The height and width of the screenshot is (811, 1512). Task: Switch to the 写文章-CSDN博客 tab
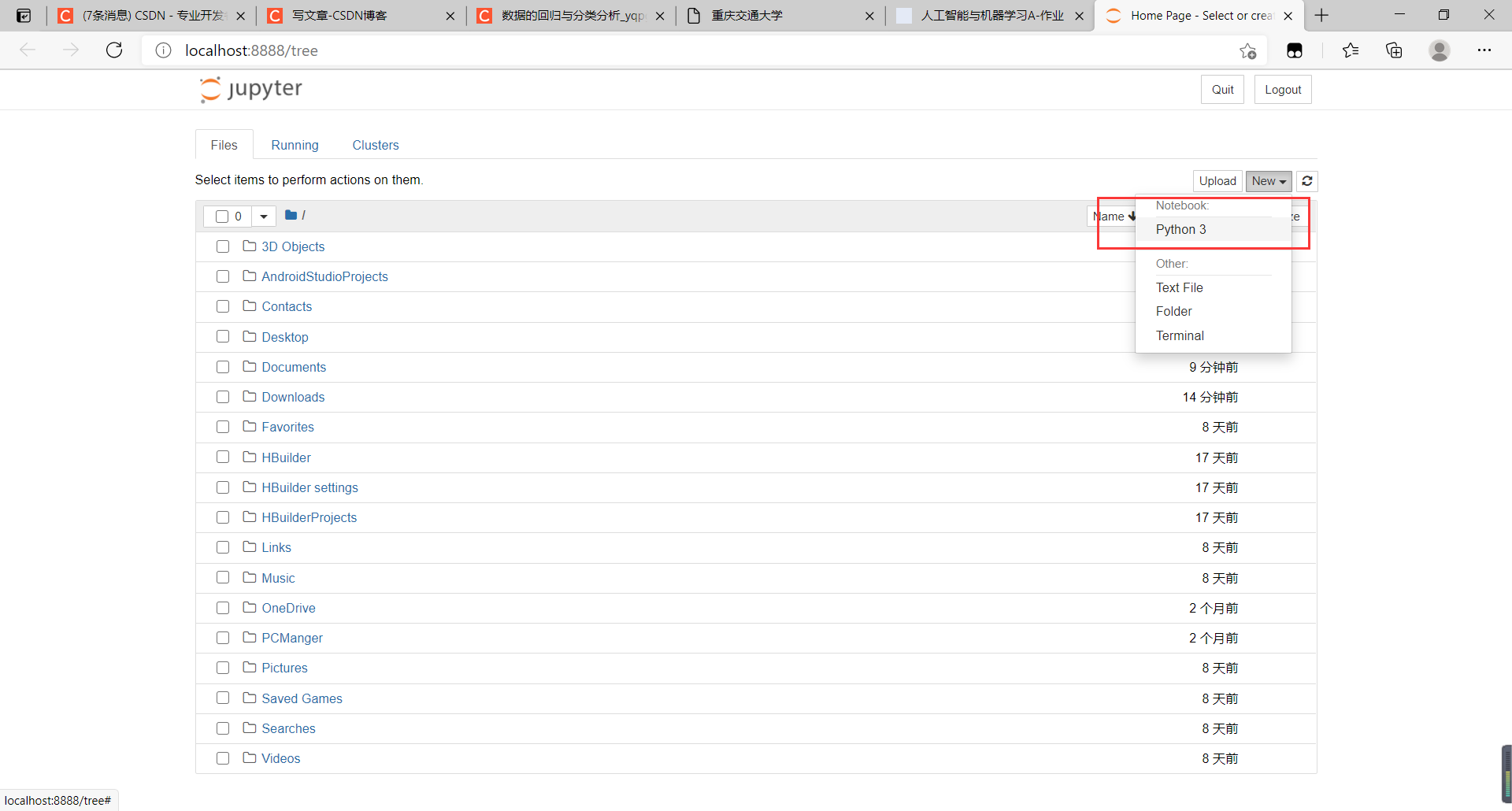pos(361,16)
